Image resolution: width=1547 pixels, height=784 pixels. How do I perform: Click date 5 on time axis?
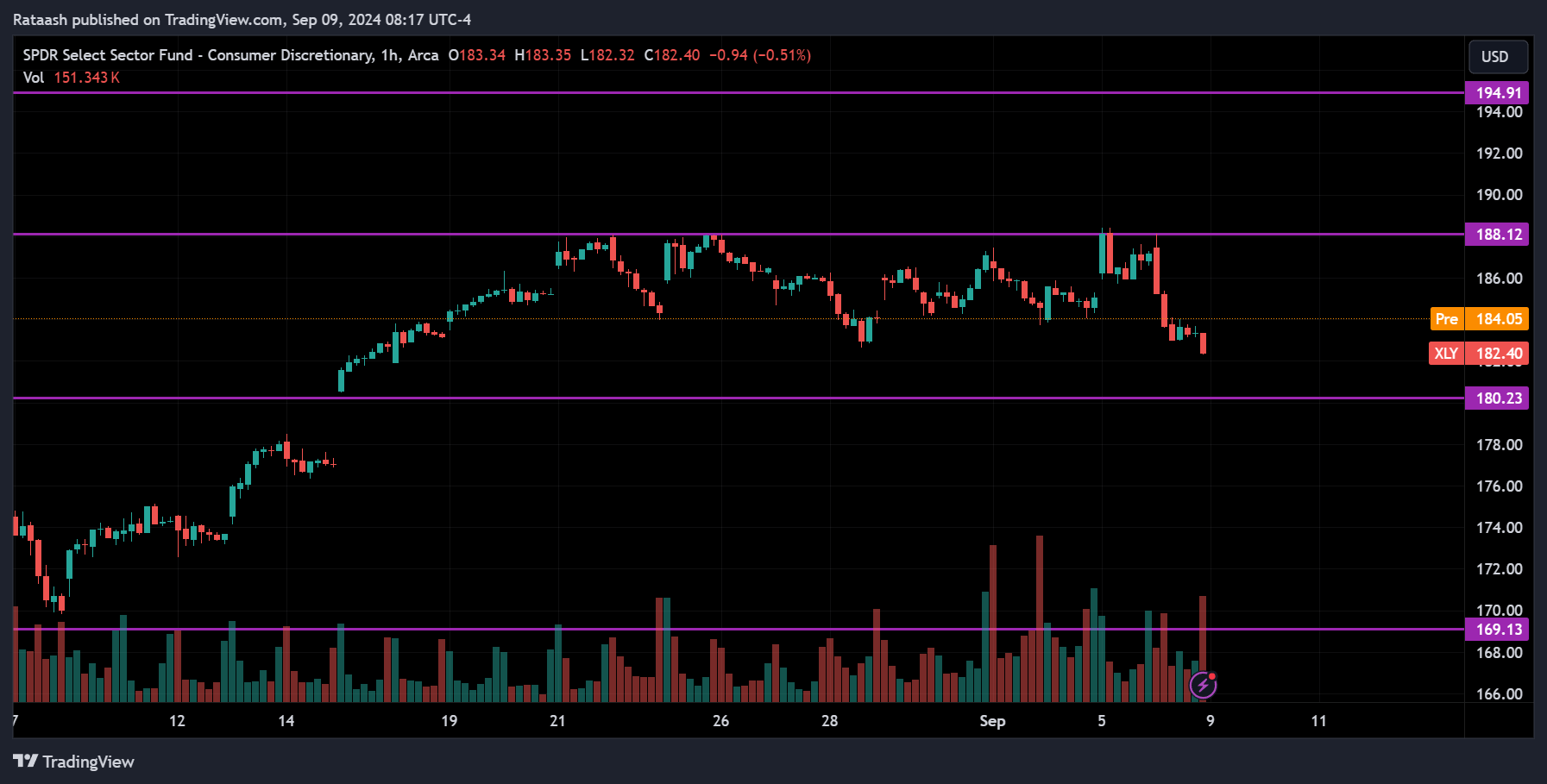(x=1102, y=721)
